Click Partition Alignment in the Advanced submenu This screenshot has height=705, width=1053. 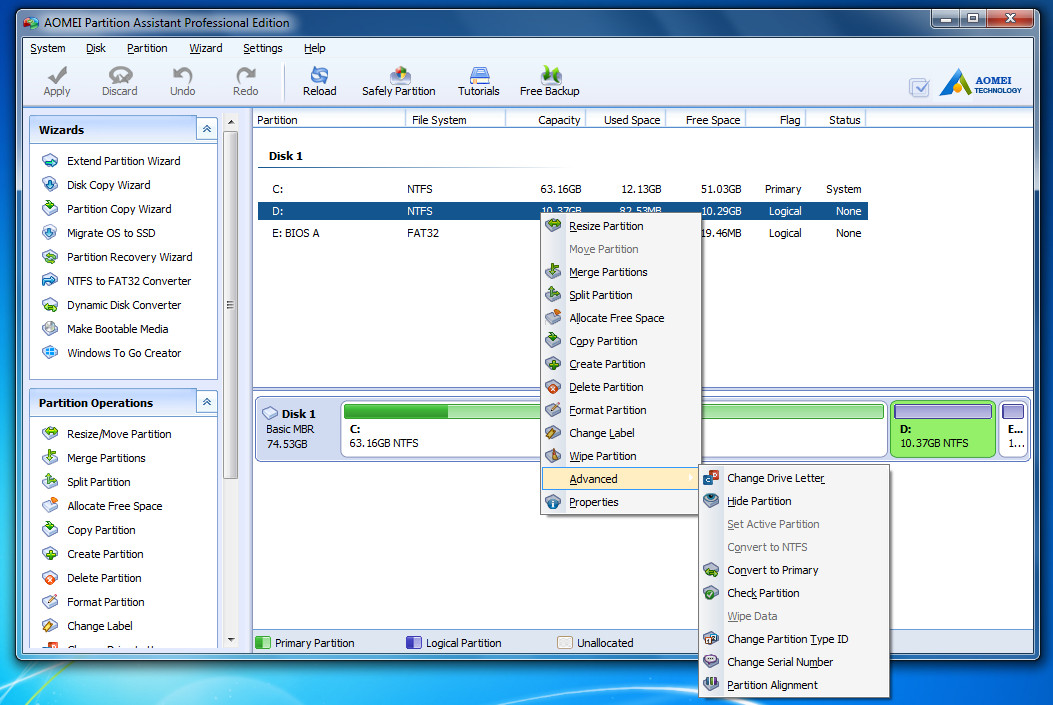coord(772,685)
